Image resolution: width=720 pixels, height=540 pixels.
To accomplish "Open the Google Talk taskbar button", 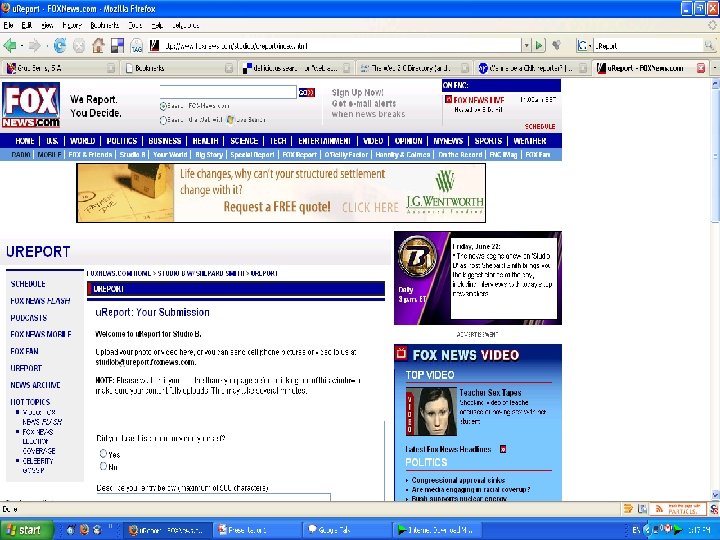I will (349, 530).
